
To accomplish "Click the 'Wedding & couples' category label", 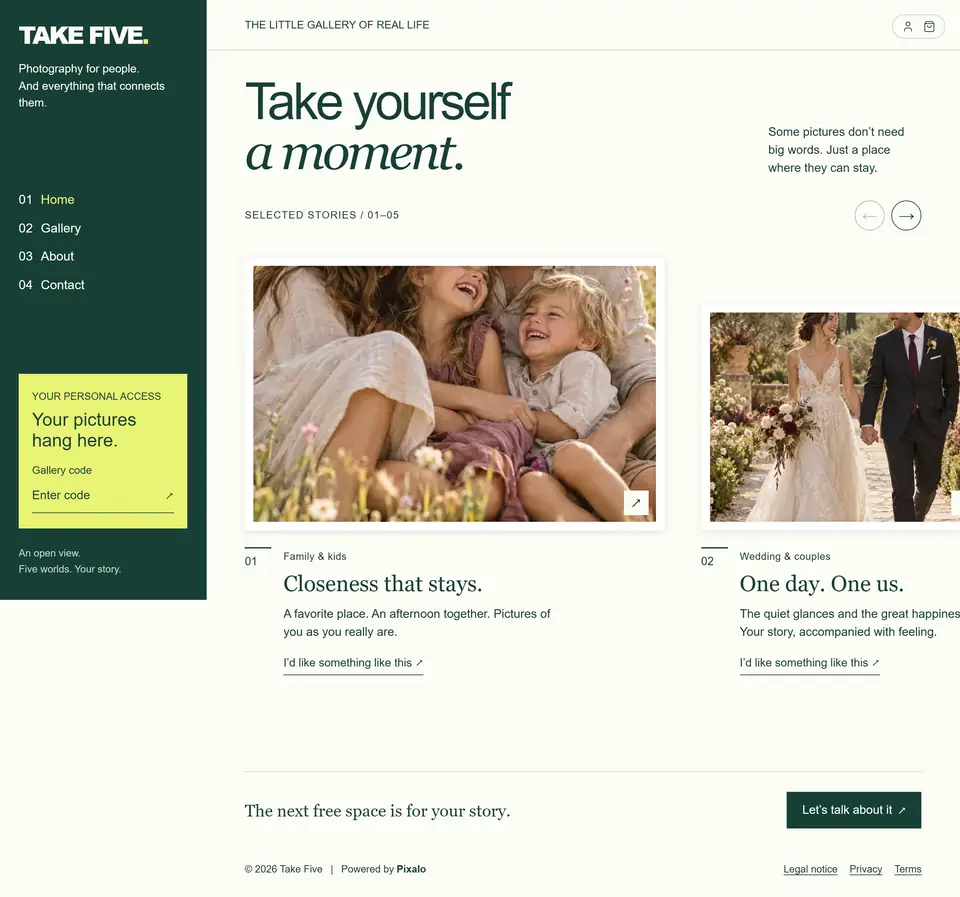I will point(785,557).
